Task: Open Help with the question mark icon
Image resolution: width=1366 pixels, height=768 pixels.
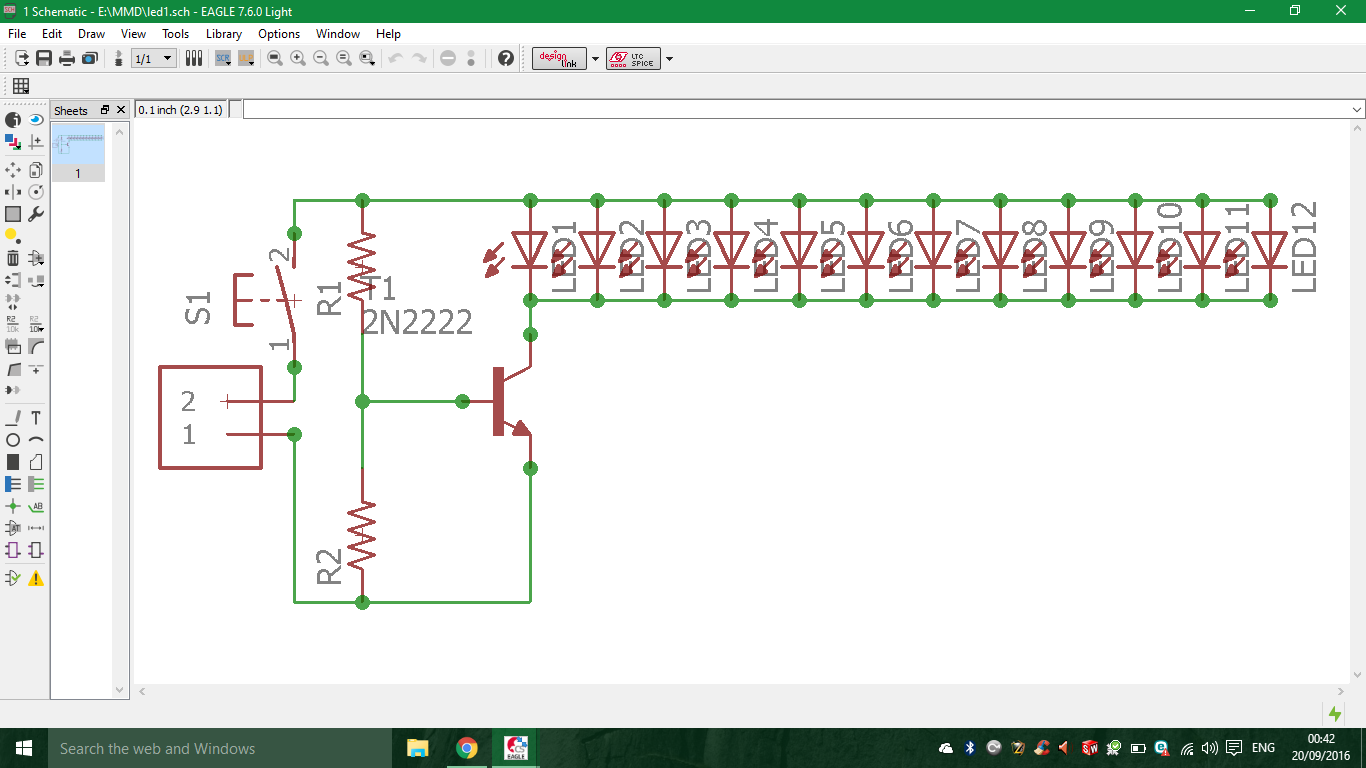Action: (x=506, y=58)
